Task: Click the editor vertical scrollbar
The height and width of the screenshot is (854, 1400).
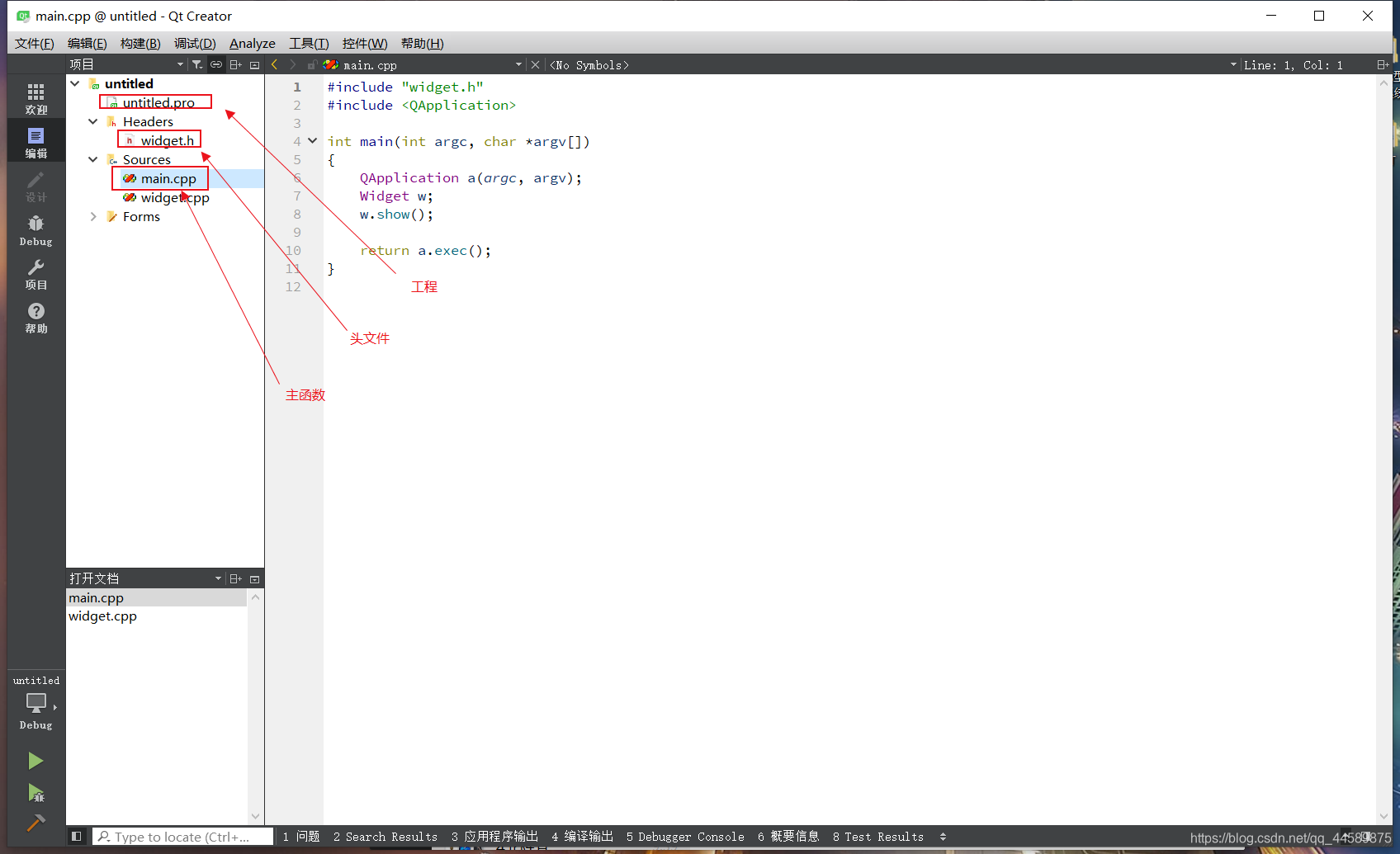Action: pyautogui.click(x=1384, y=450)
